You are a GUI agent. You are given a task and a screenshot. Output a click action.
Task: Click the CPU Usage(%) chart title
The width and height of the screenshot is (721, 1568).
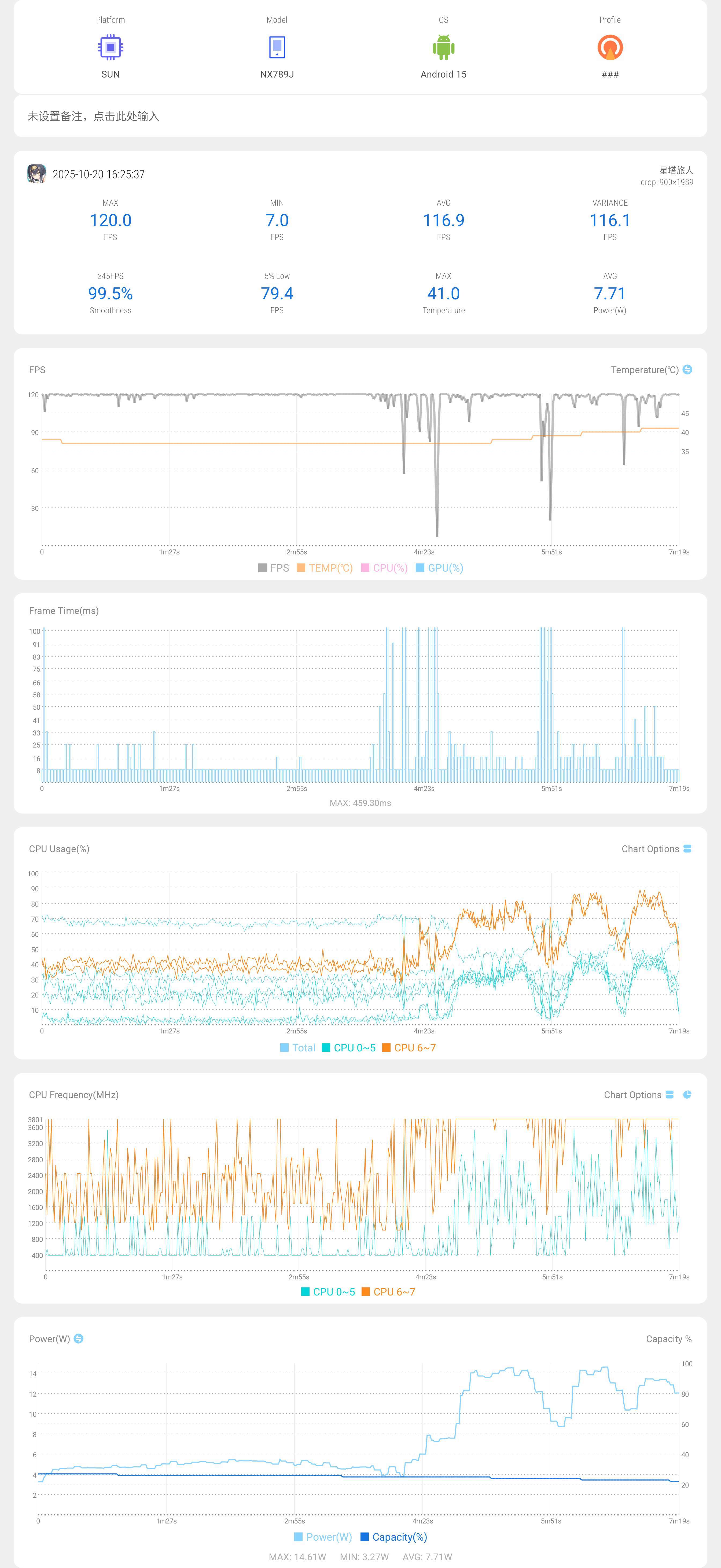(x=59, y=849)
